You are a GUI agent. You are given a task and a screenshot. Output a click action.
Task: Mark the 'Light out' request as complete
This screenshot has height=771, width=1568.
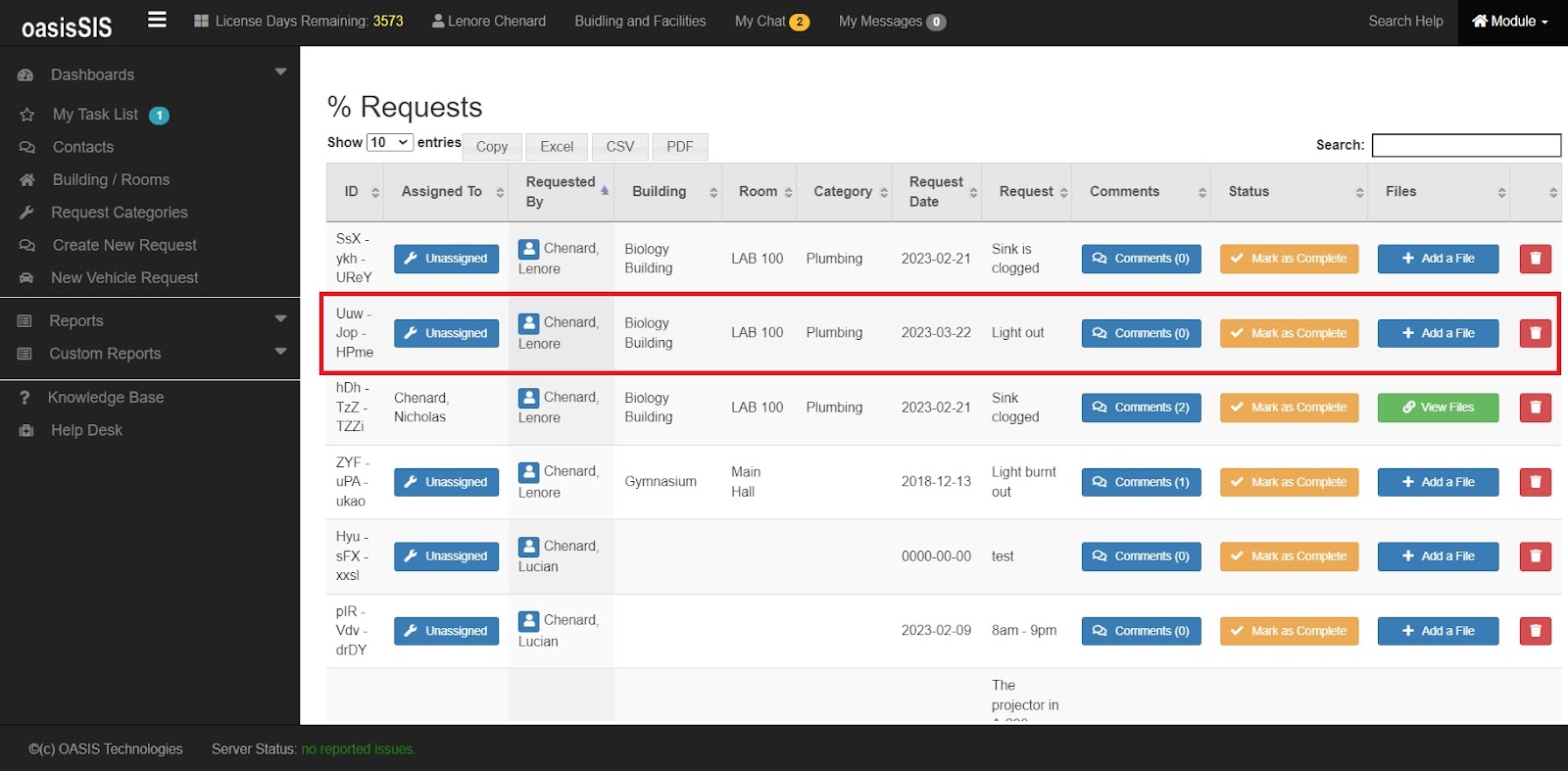click(x=1289, y=333)
